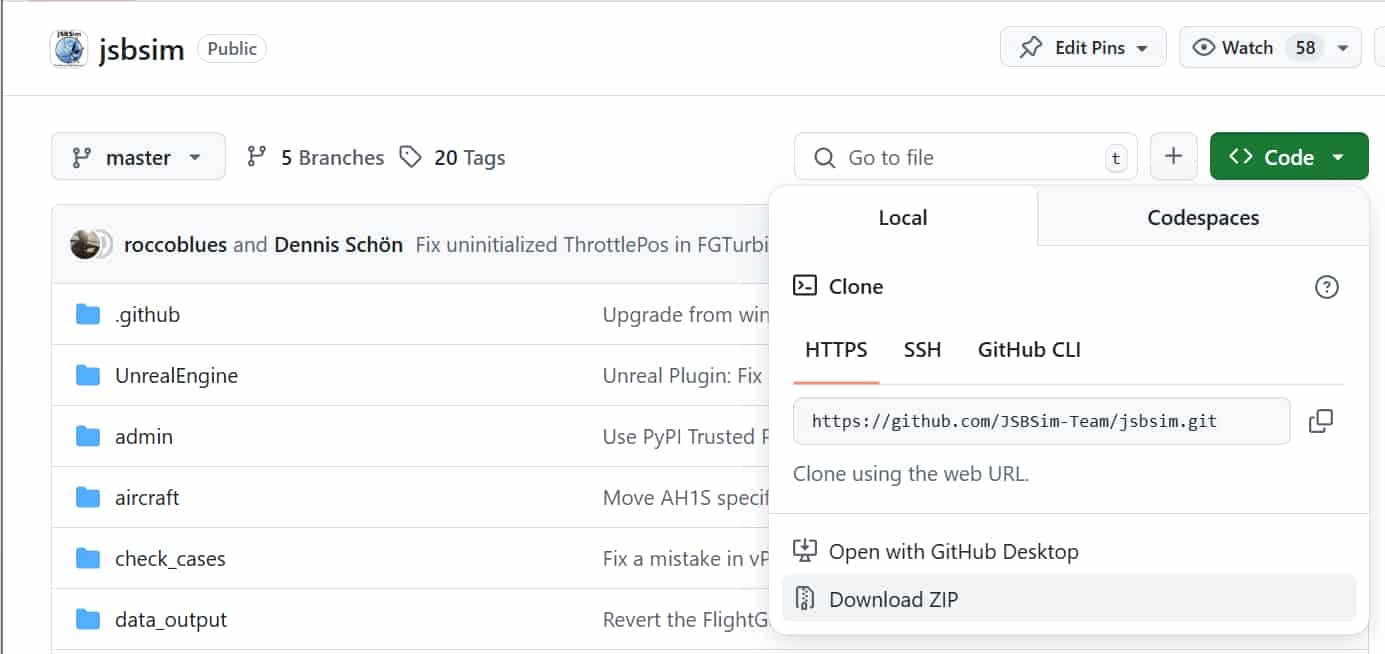Viewport: 1385px width, 654px height.
Task: Select the HTTPS clone tab
Action: 836,350
